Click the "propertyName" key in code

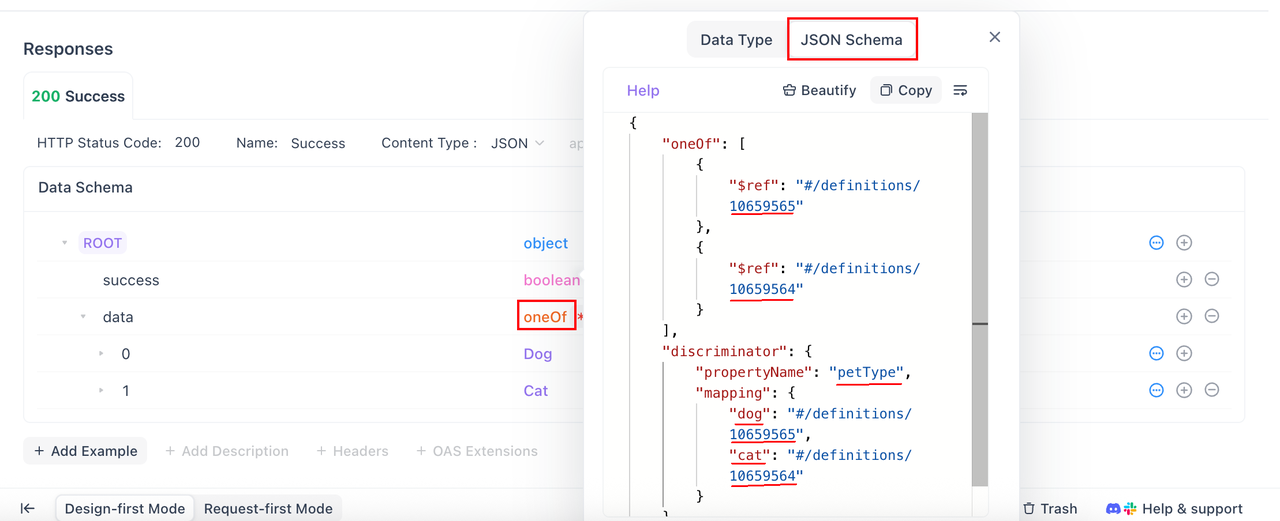click(755, 372)
